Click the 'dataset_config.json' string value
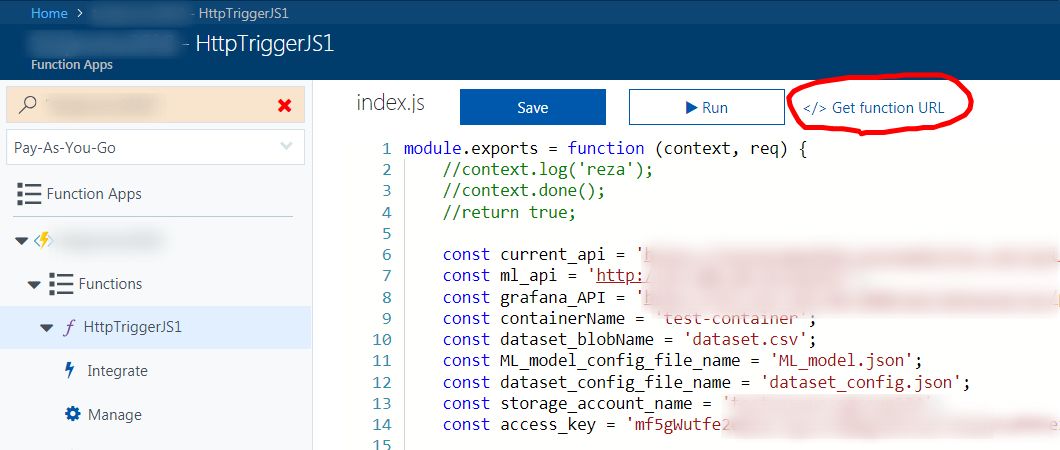1060x450 pixels. (862, 382)
